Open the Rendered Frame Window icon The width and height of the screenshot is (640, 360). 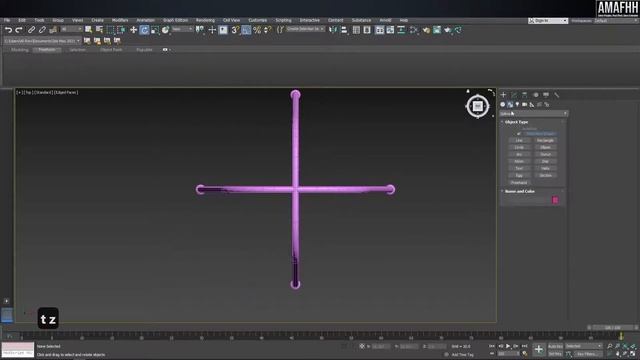[437, 30]
